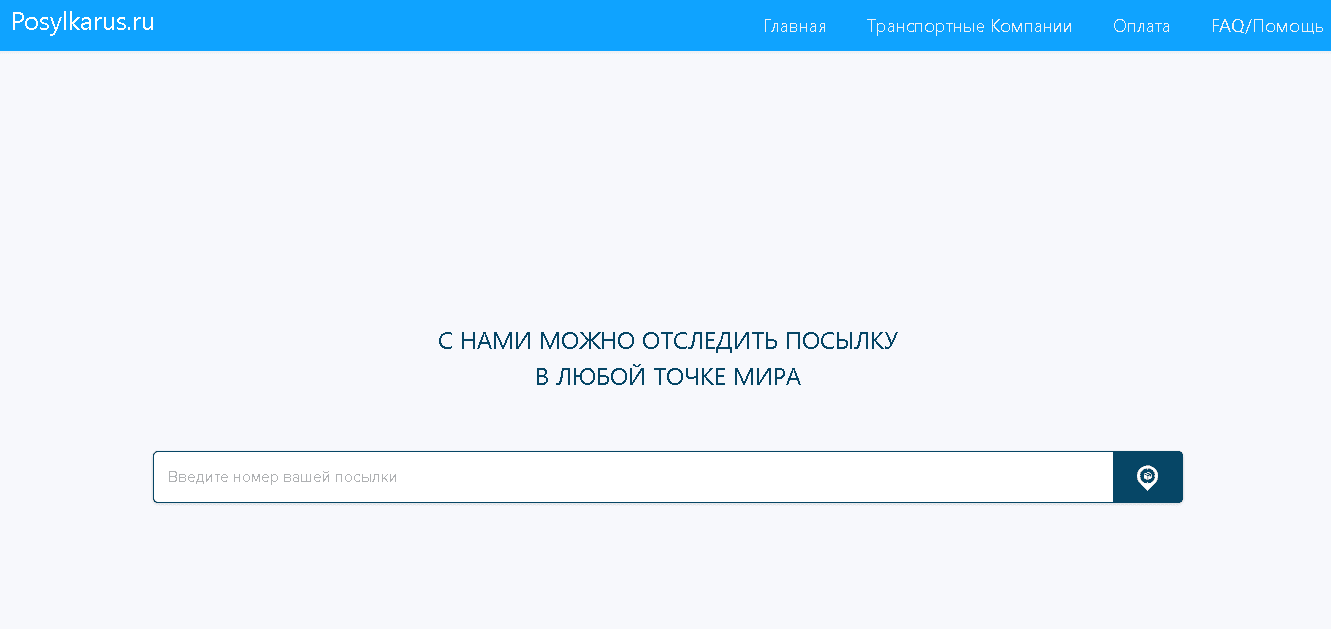Image resolution: width=1331 pixels, height=629 pixels.
Task: Open the Оплата menu item
Action: (1141, 26)
